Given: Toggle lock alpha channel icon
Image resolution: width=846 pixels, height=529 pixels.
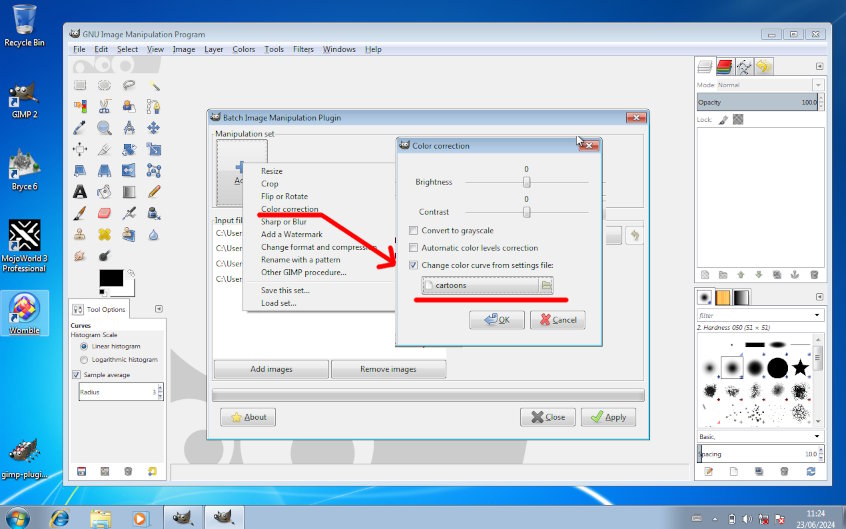Looking at the screenshot, I should pos(738,120).
